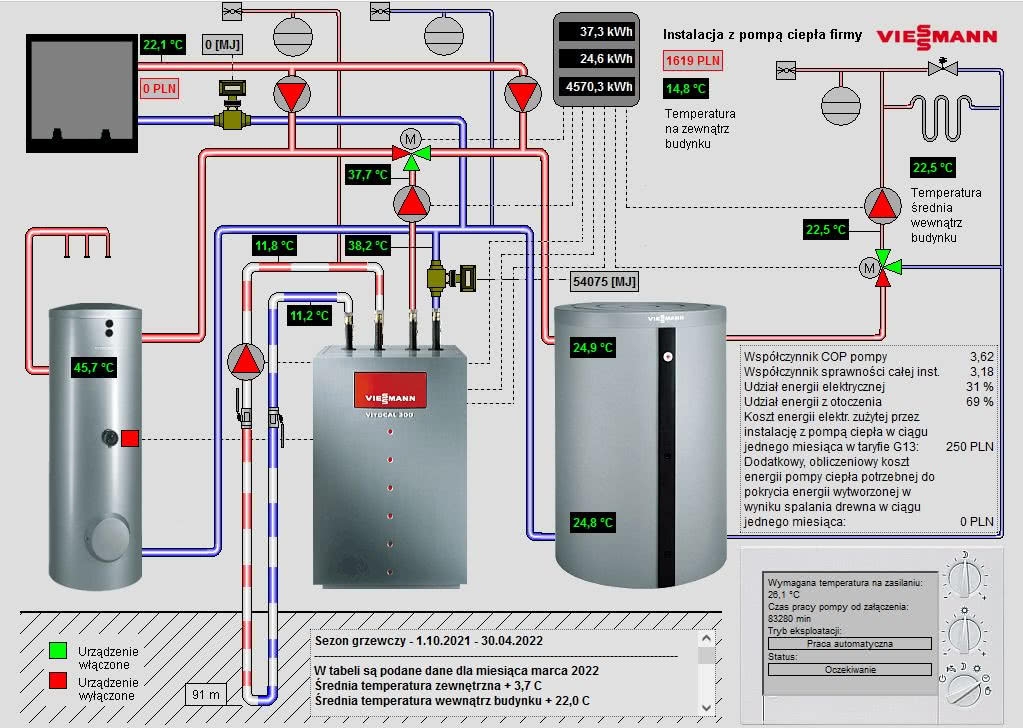Image resolution: width=1023 pixels, height=728 pixels.
Task: Click the green 'Urządzenie włączone' legend square
Action: 58,650
